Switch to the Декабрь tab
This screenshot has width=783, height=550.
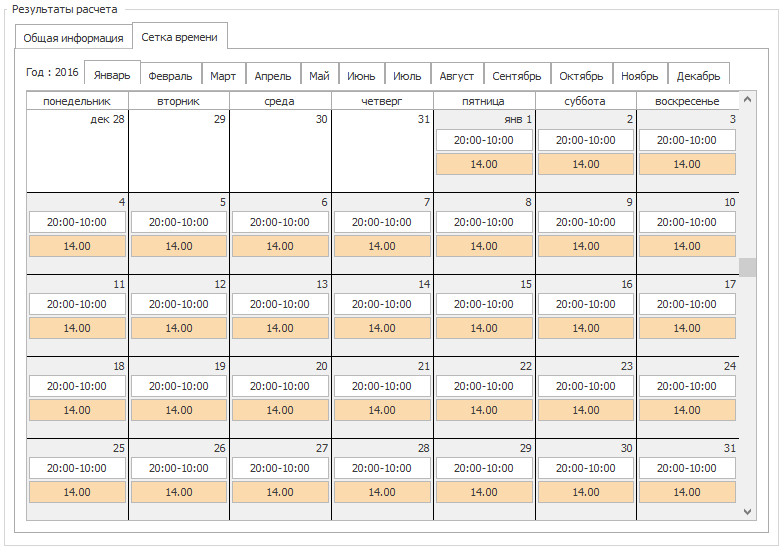tap(698, 75)
